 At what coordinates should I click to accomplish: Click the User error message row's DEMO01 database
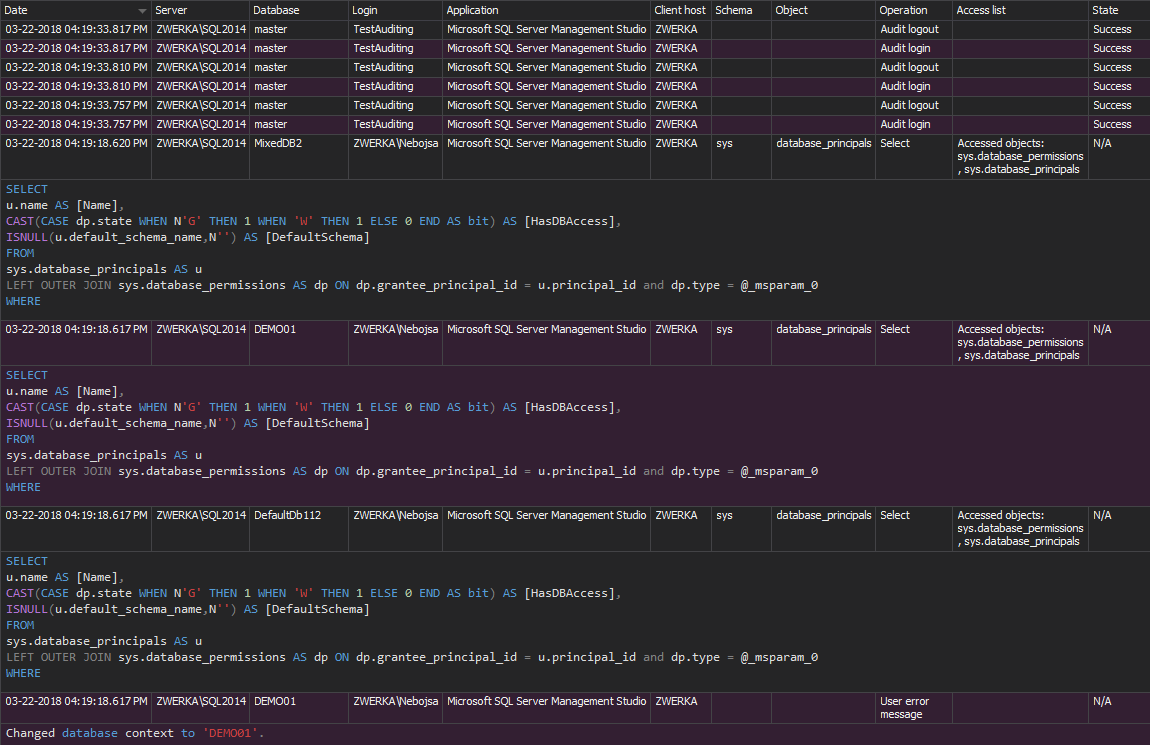299,708
